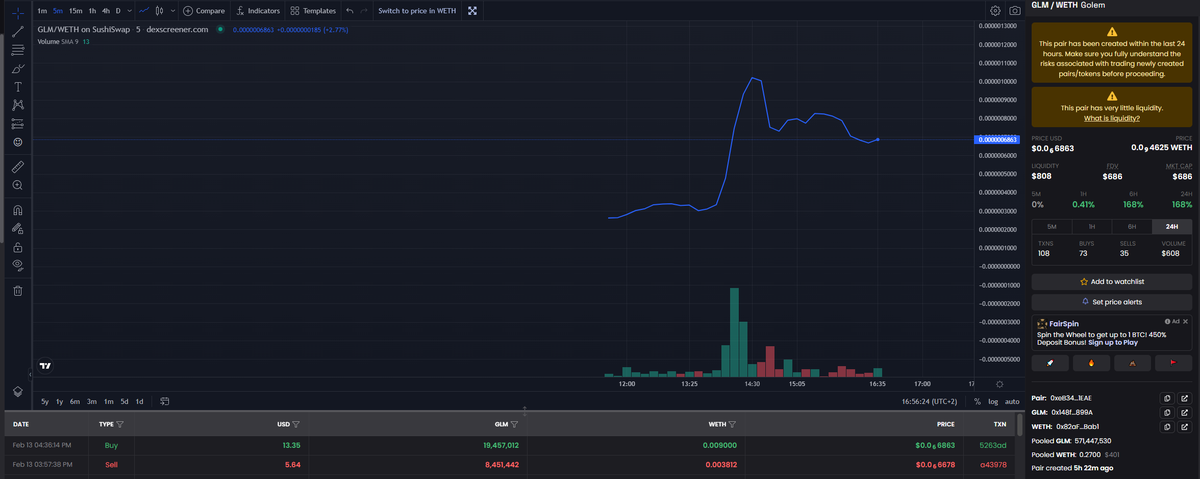
Task: Switch to price in WETH
Action: coord(417,10)
